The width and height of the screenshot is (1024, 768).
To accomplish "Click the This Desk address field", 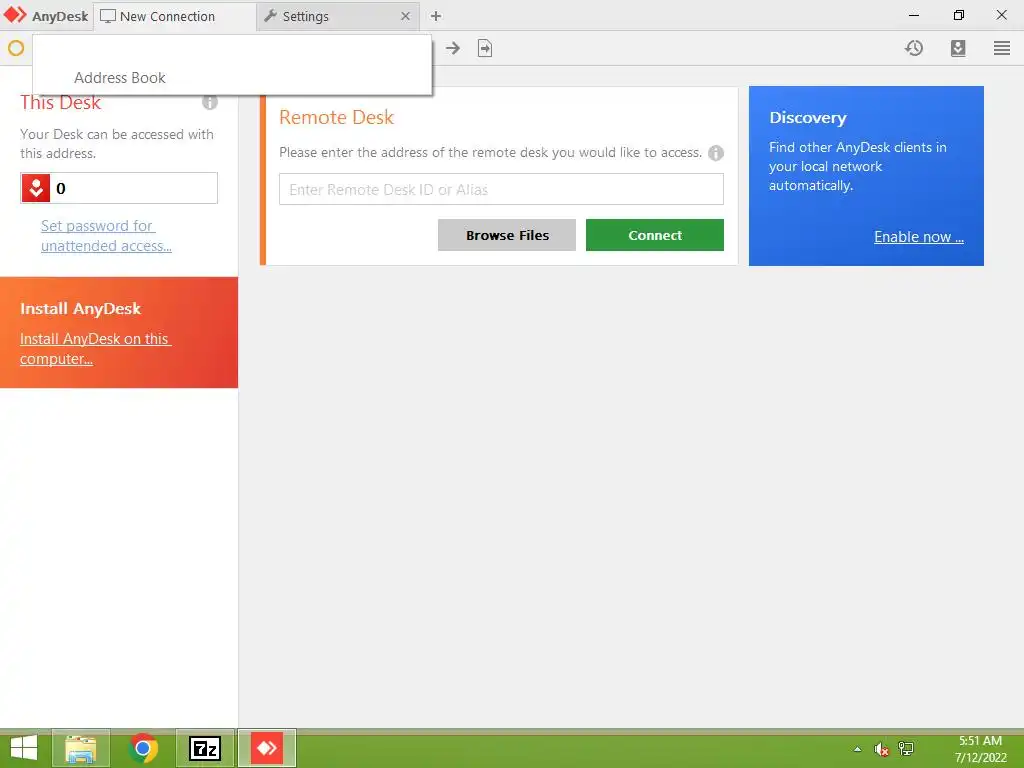I will click(119, 188).
